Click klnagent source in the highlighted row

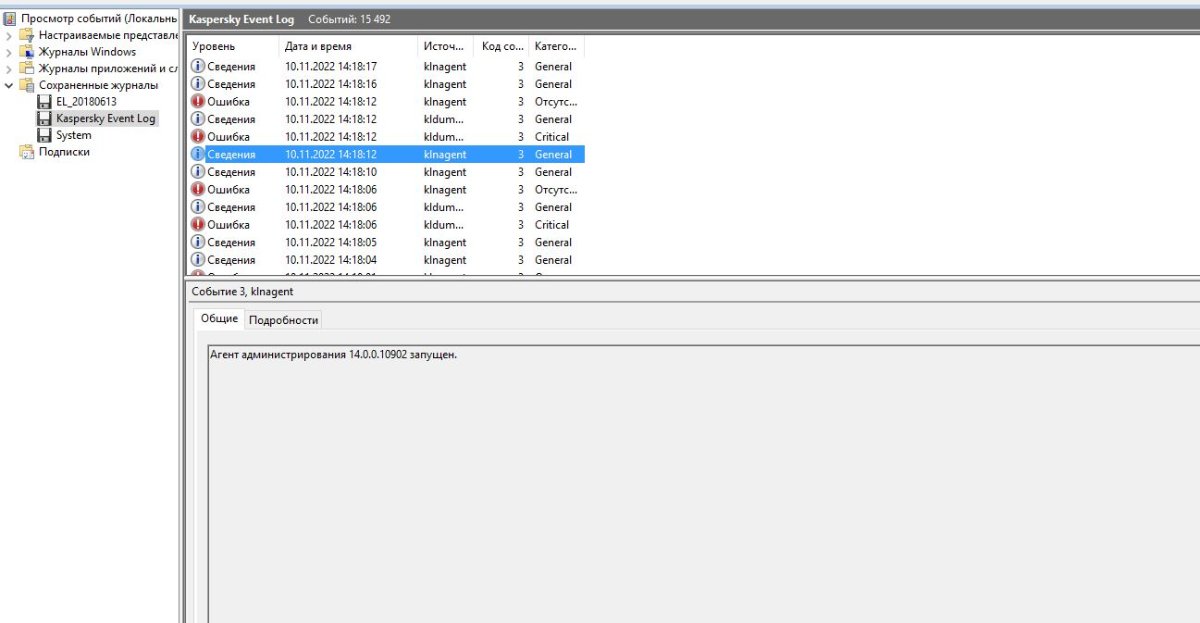(445, 154)
